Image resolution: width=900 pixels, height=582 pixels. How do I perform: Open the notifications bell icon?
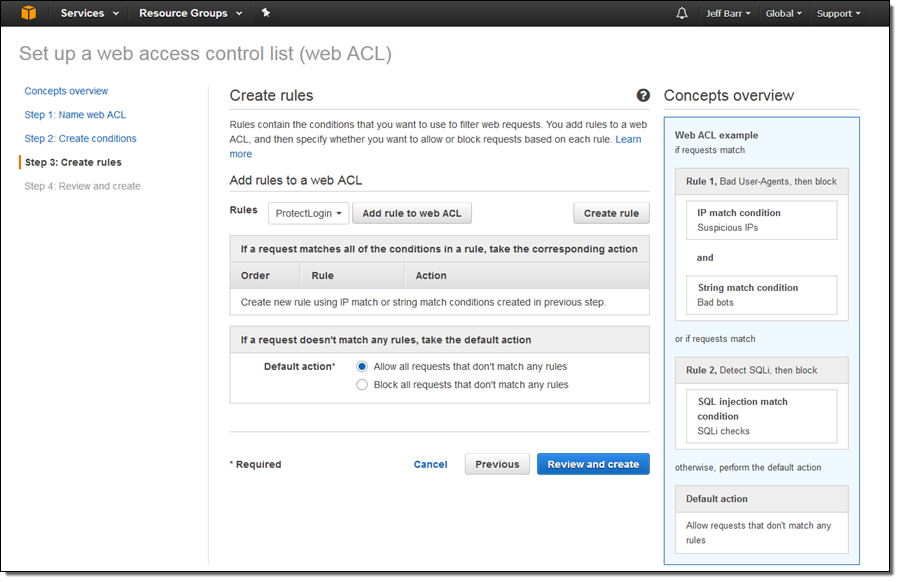coord(682,13)
